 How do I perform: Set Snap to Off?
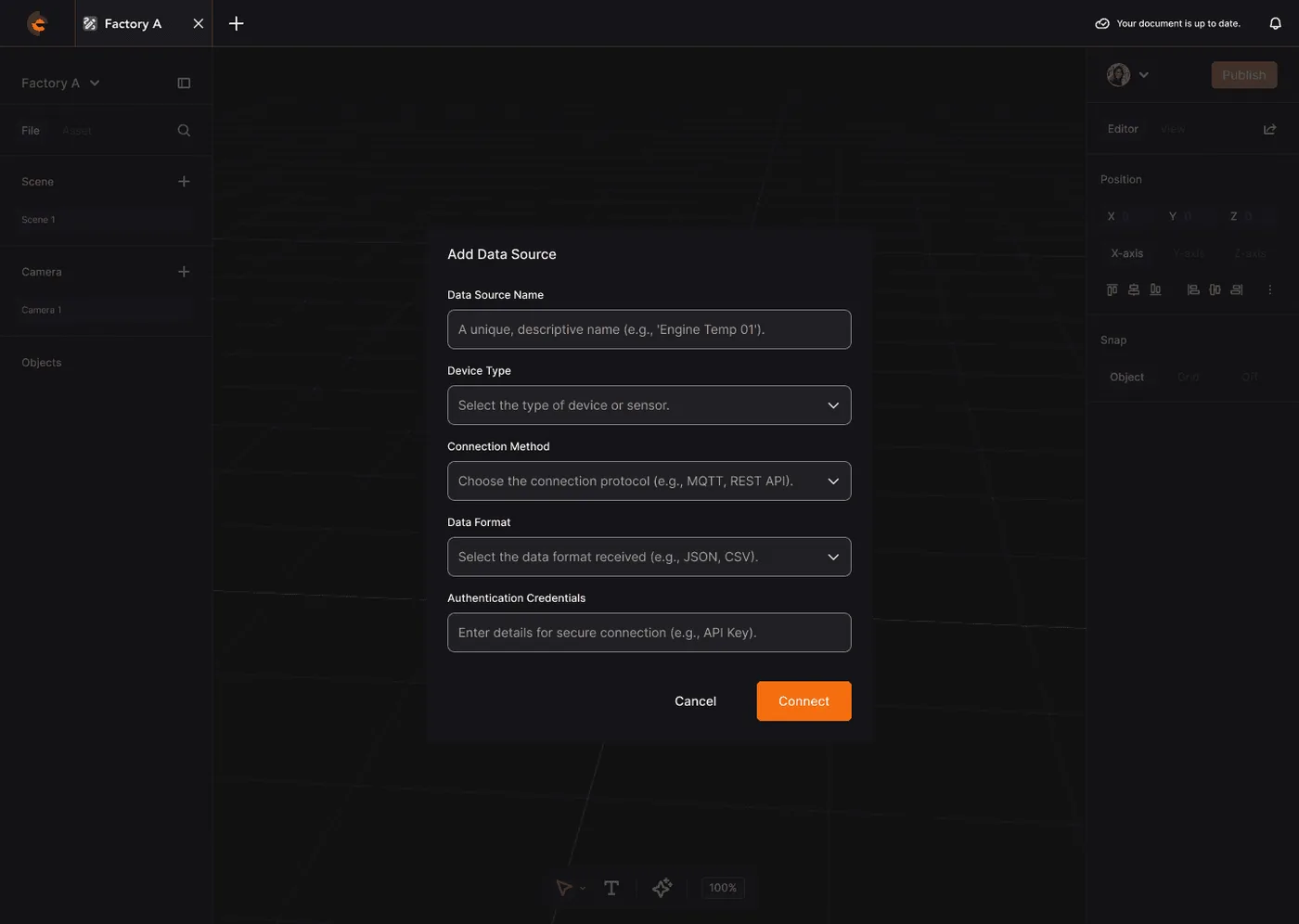click(x=1250, y=377)
